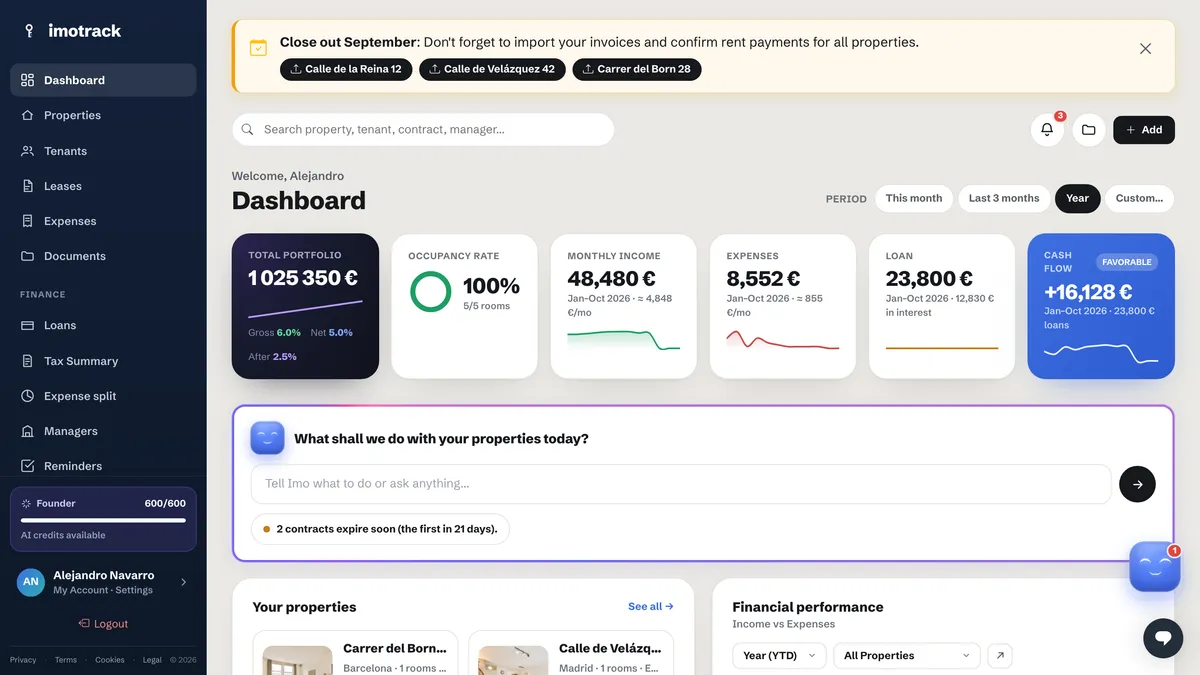Image resolution: width=1200 pixels, height=675 pixels.
Task: Click the Expense split pie icon
Action: click(27, 396)
